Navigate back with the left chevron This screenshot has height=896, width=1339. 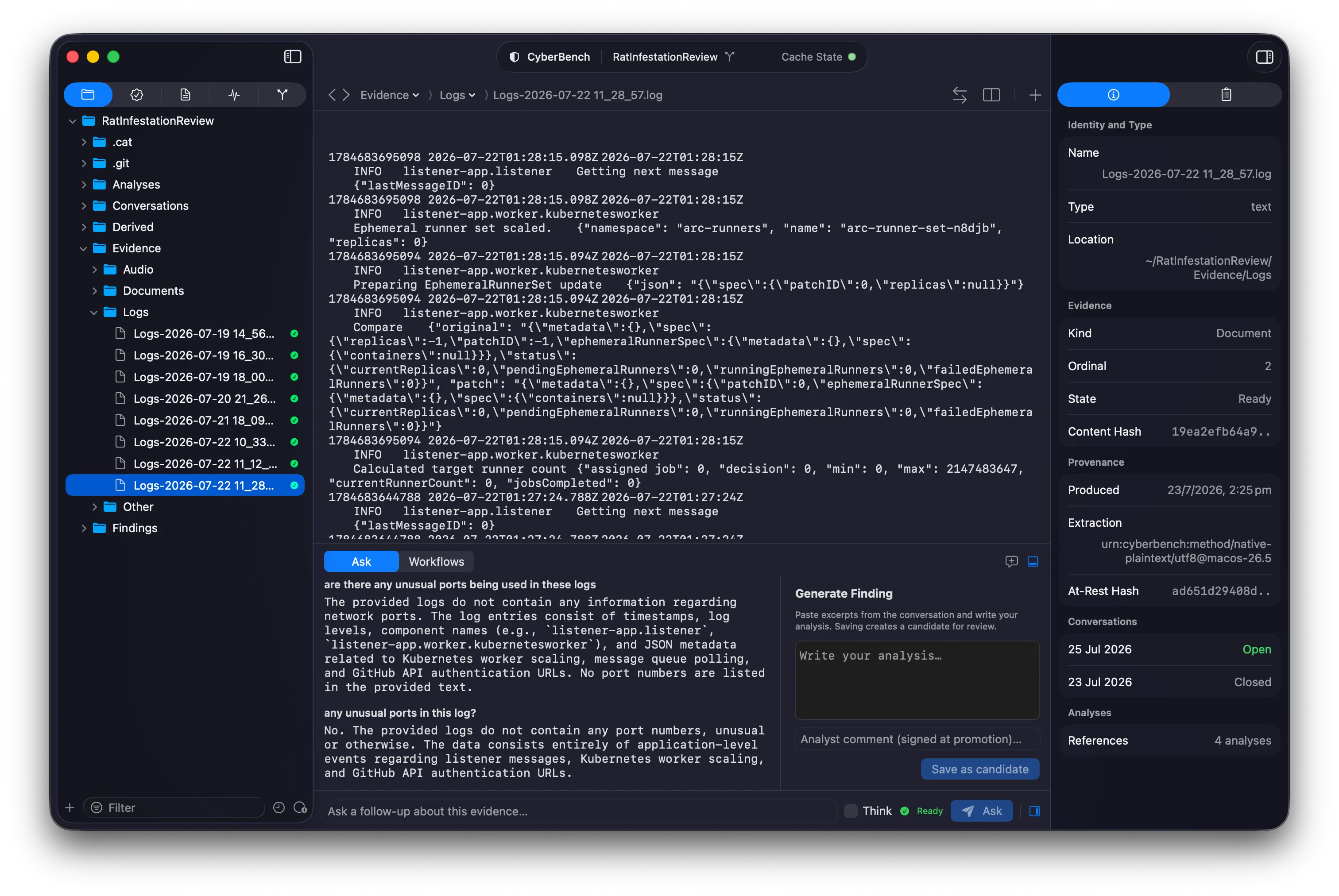tap(332, 95)
